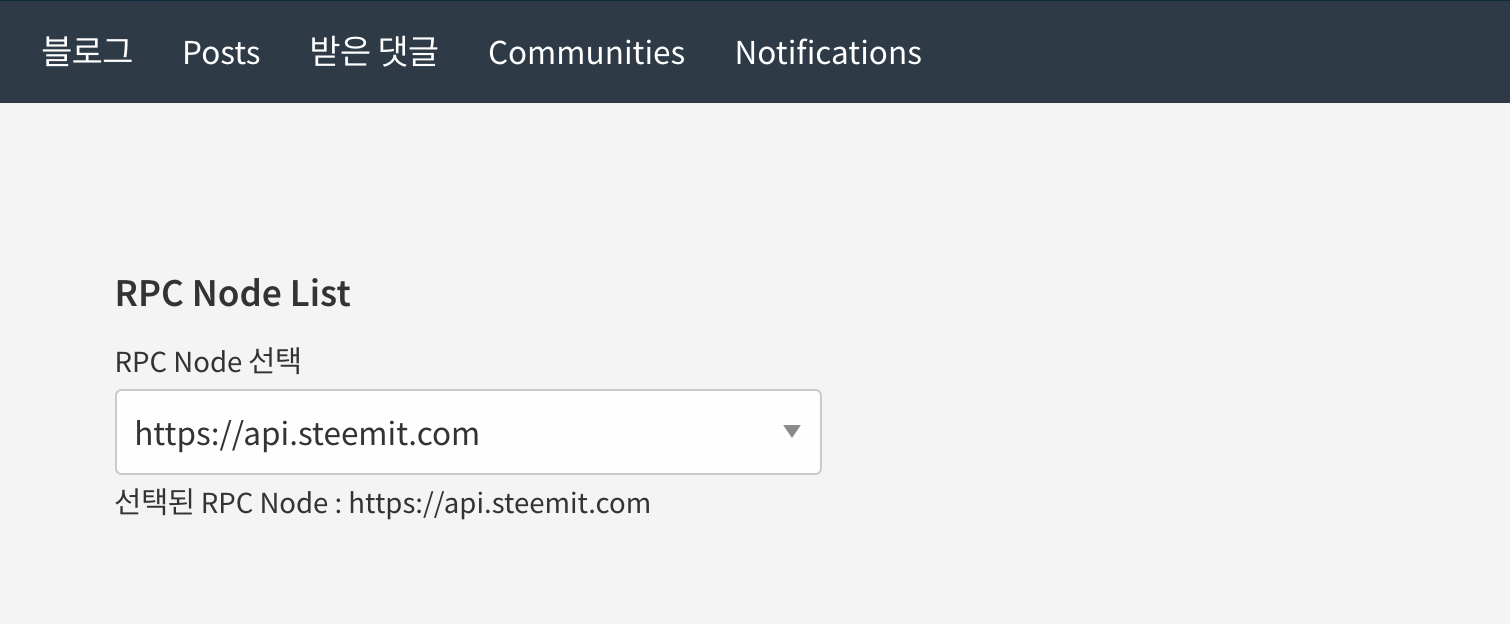Toggle the node list with the gray triangle
Image resolution: width=1510 pixels, height=624 pixels.
click(x=791, y=432)
